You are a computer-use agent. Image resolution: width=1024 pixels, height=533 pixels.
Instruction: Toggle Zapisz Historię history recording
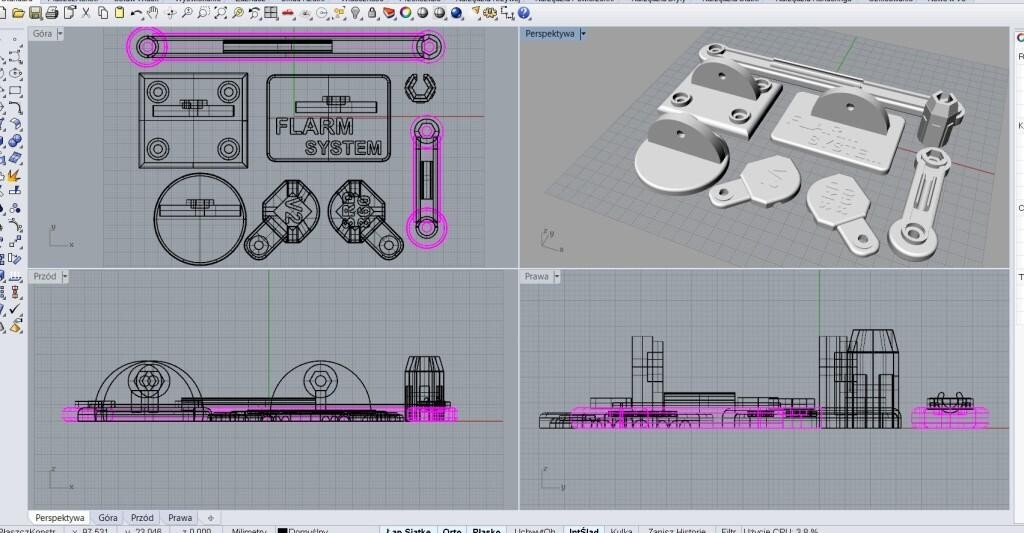[x=677, y=530]
